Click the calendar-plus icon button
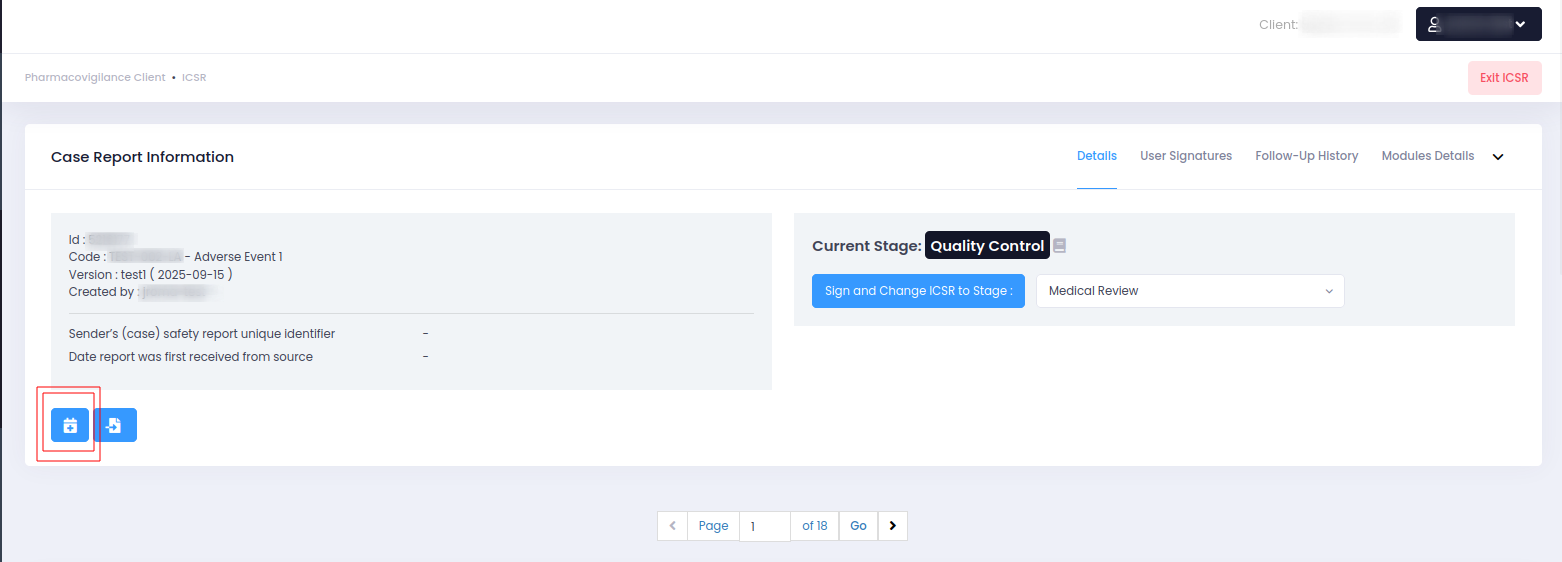Image resolution: width=1562 pixels, height=562 pixels. pyautogui.click(x=70, y=425)
